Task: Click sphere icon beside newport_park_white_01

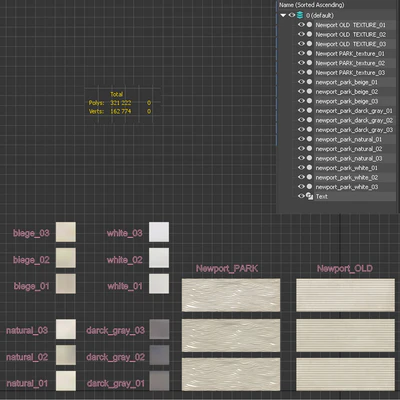Action: (x=310, y=168)
